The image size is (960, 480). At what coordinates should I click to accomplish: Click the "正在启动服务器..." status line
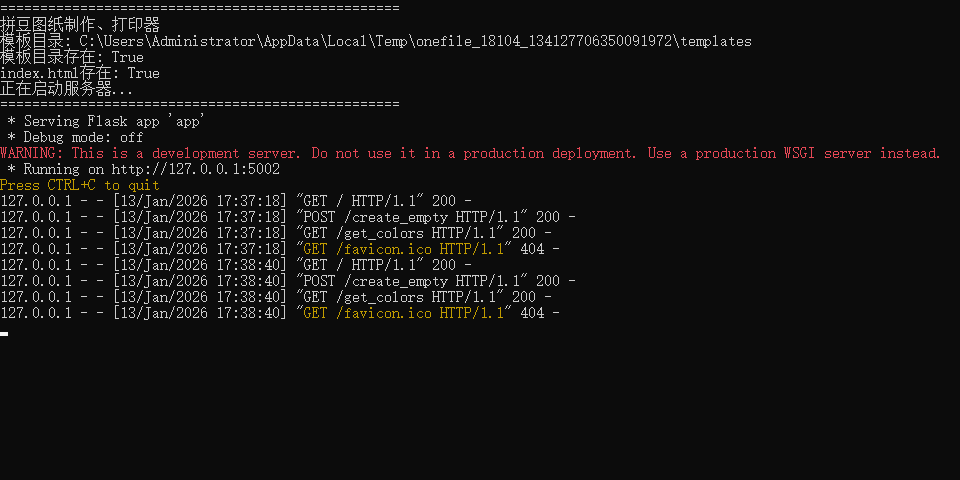click(x=67, y=89)
